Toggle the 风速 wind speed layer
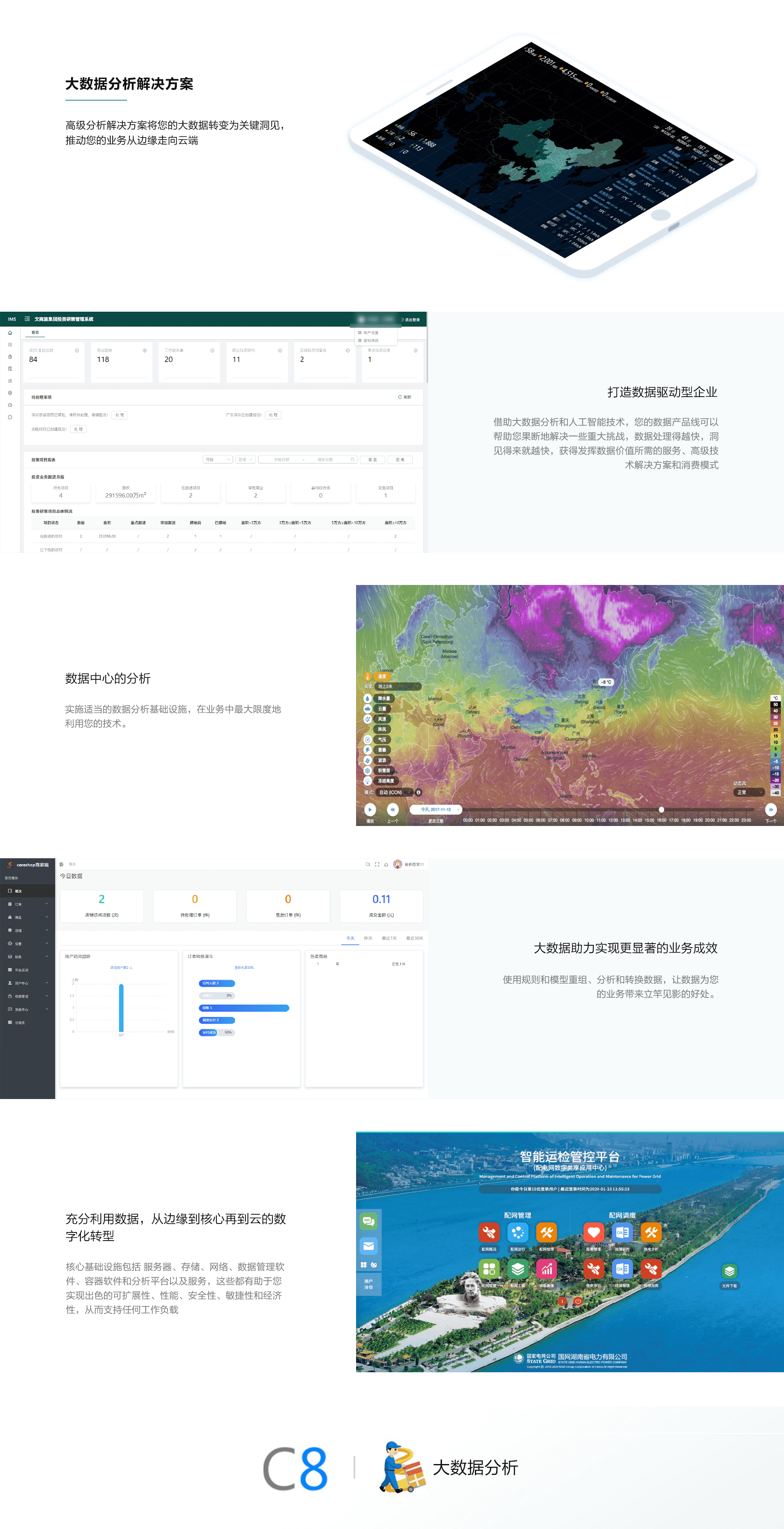The height and width of the screenshot is (1529, 784). (382, 719)
